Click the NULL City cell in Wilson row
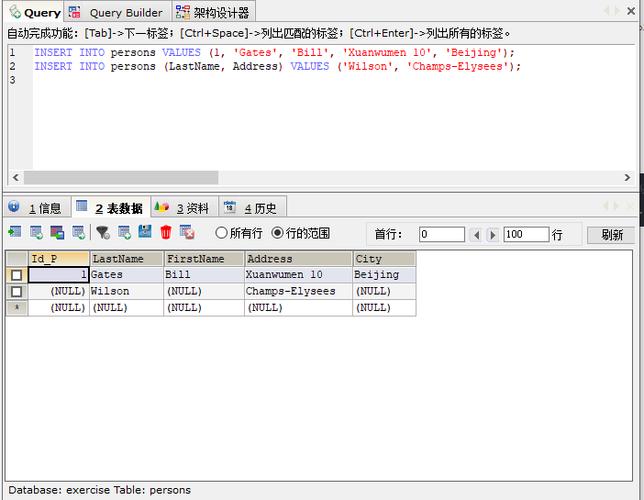 click(x=384, y=291)
